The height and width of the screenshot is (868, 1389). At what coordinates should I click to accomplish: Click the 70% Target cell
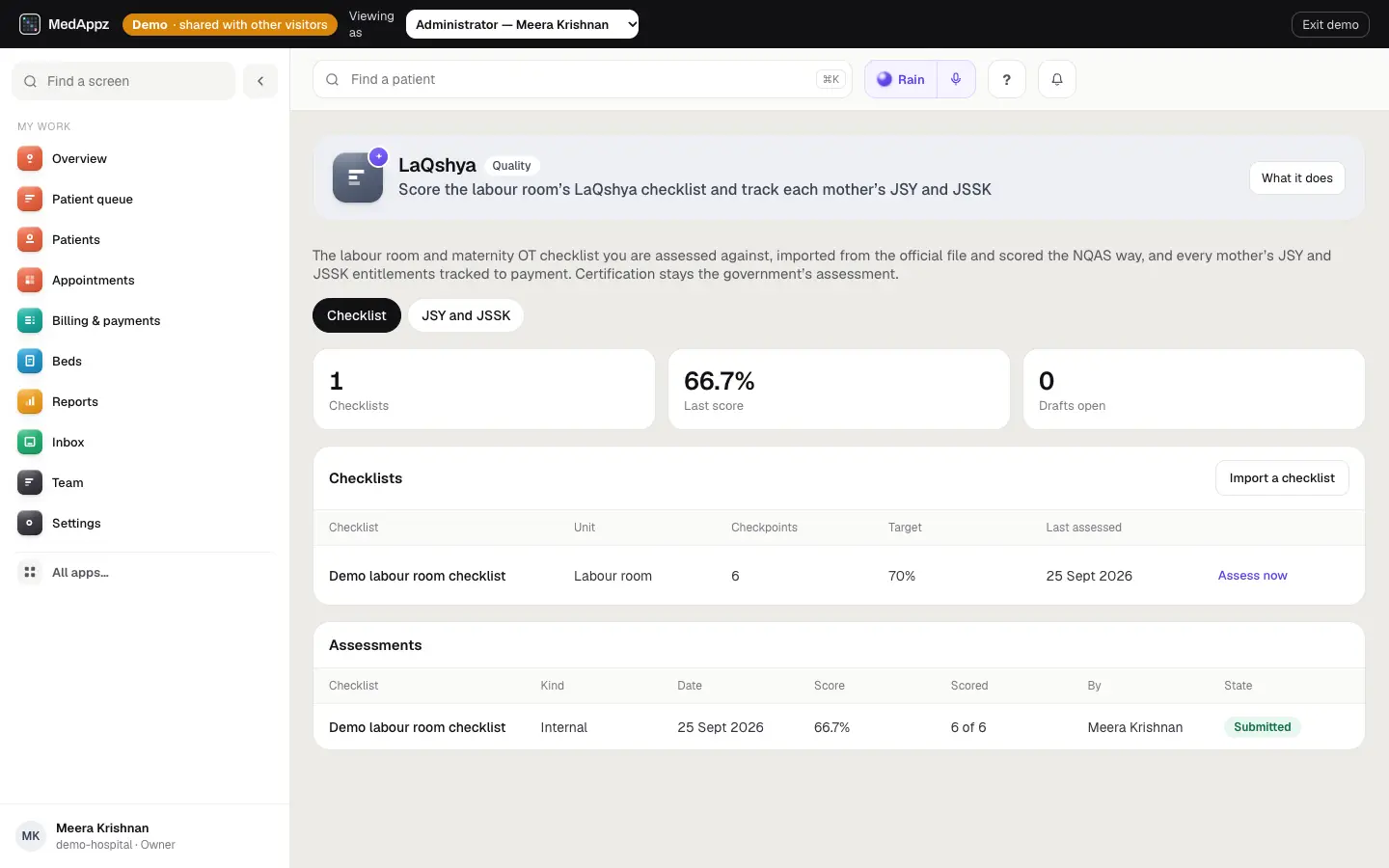coord(902,576)
